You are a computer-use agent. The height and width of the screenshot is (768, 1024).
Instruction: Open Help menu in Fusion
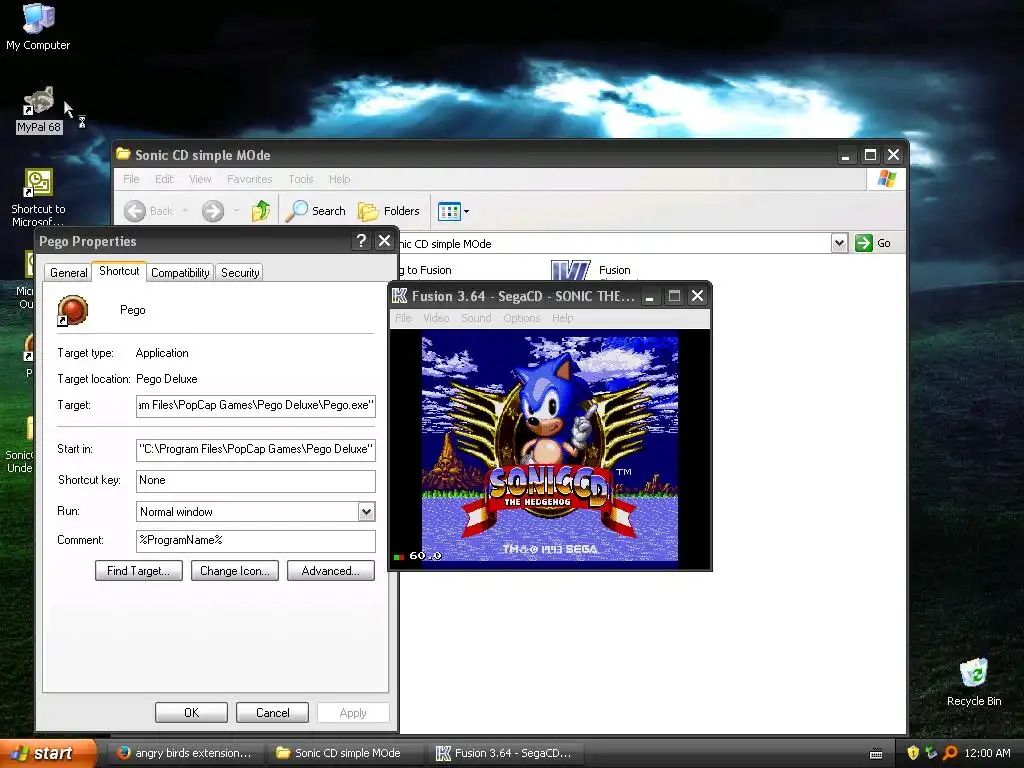click(x=562, y=318)
